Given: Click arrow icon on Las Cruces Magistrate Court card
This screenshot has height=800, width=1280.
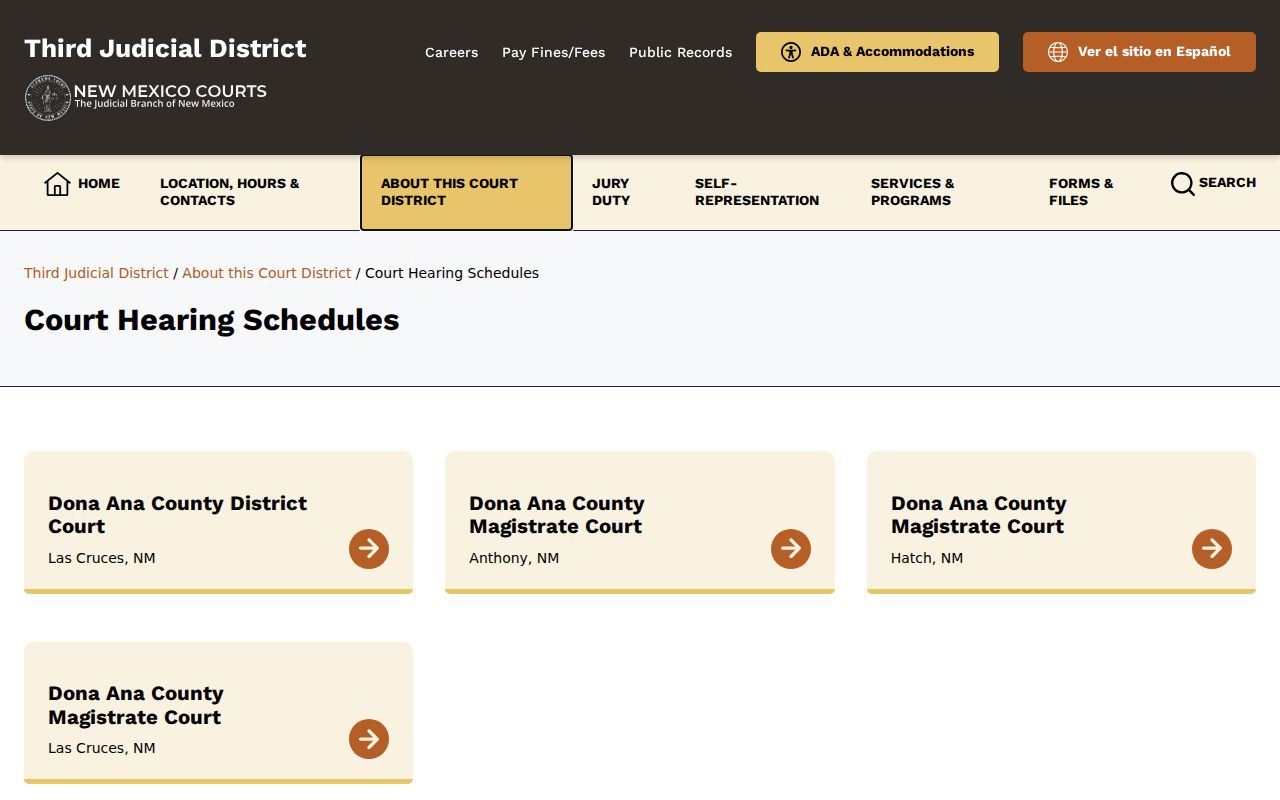Looking at the screenshot, I should 369,739.
